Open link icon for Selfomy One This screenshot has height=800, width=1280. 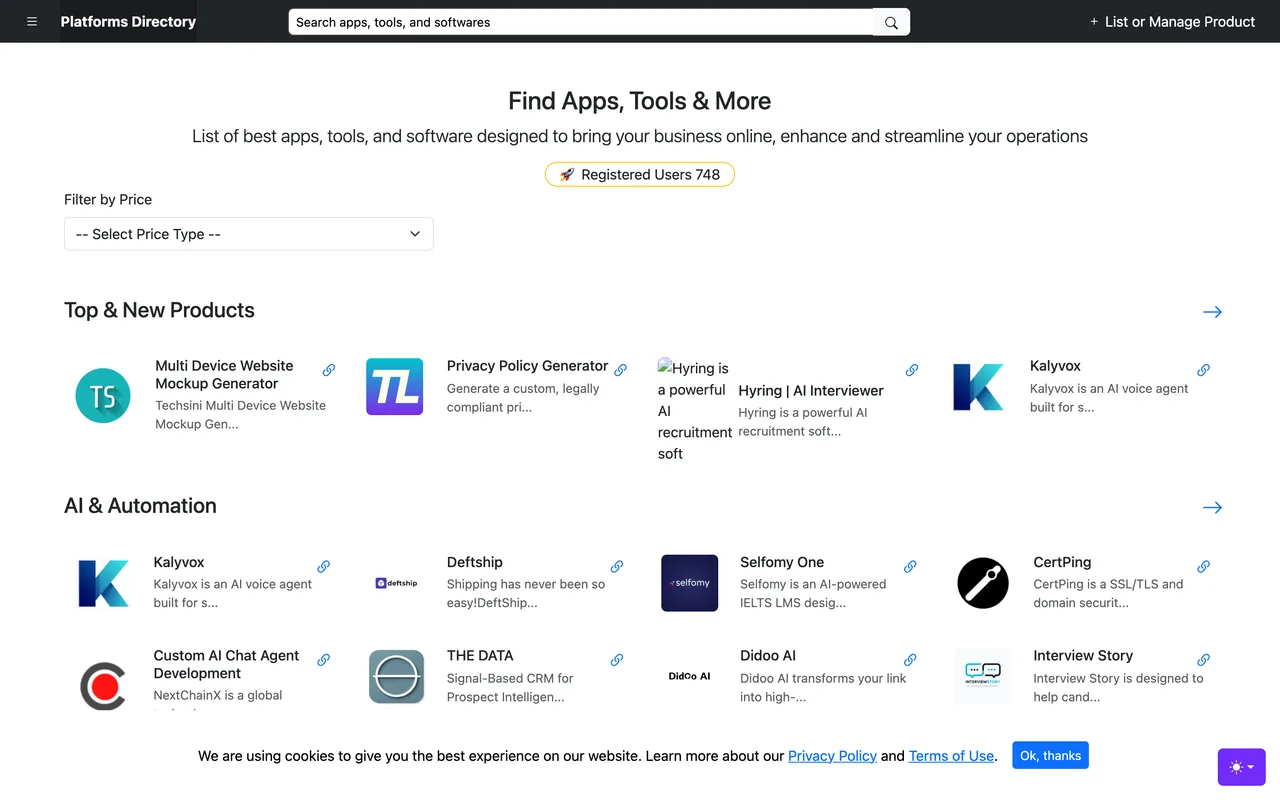(910, 566)
